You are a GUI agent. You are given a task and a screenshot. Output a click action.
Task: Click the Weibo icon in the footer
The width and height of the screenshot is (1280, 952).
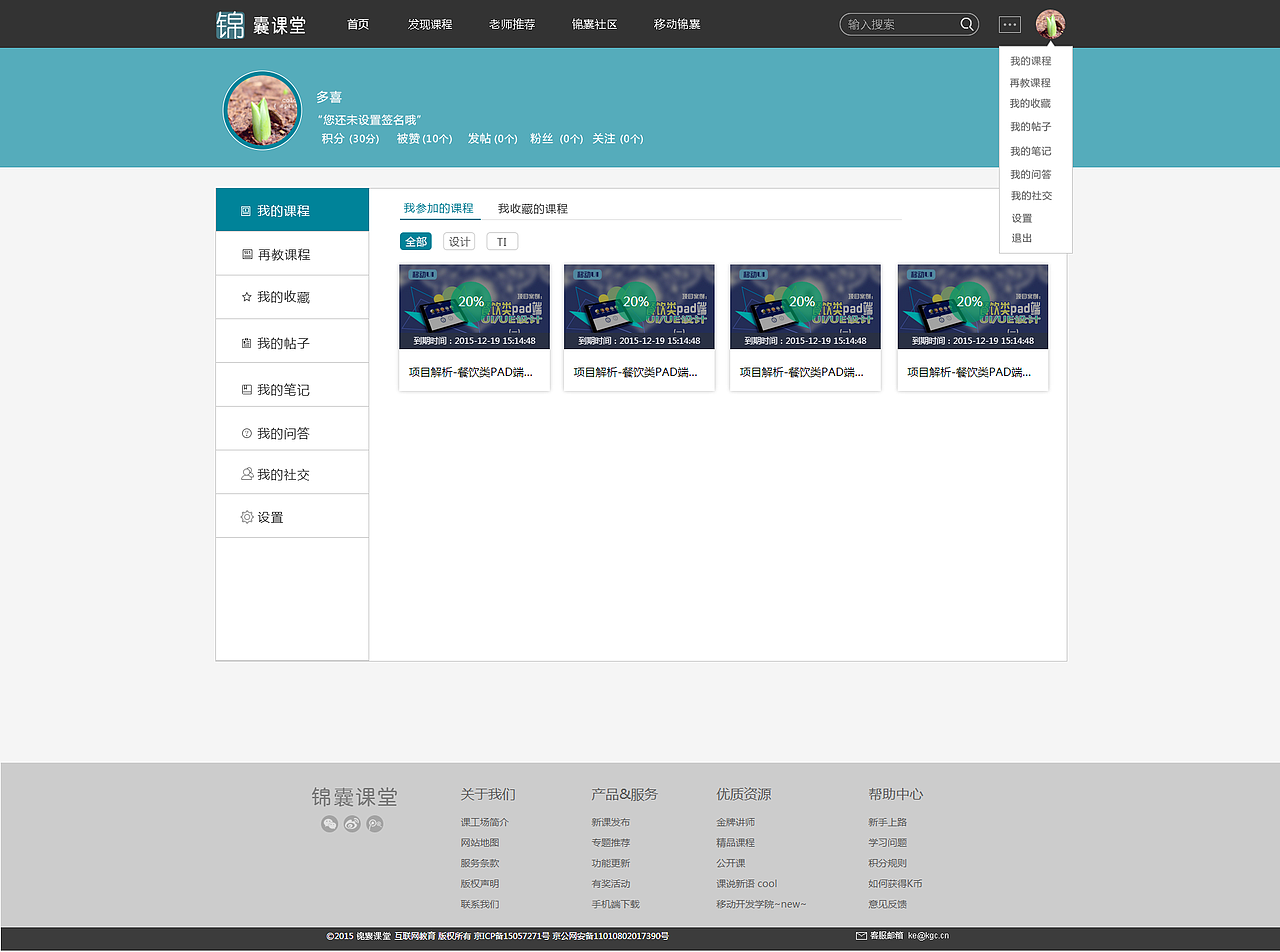point(351,823)
